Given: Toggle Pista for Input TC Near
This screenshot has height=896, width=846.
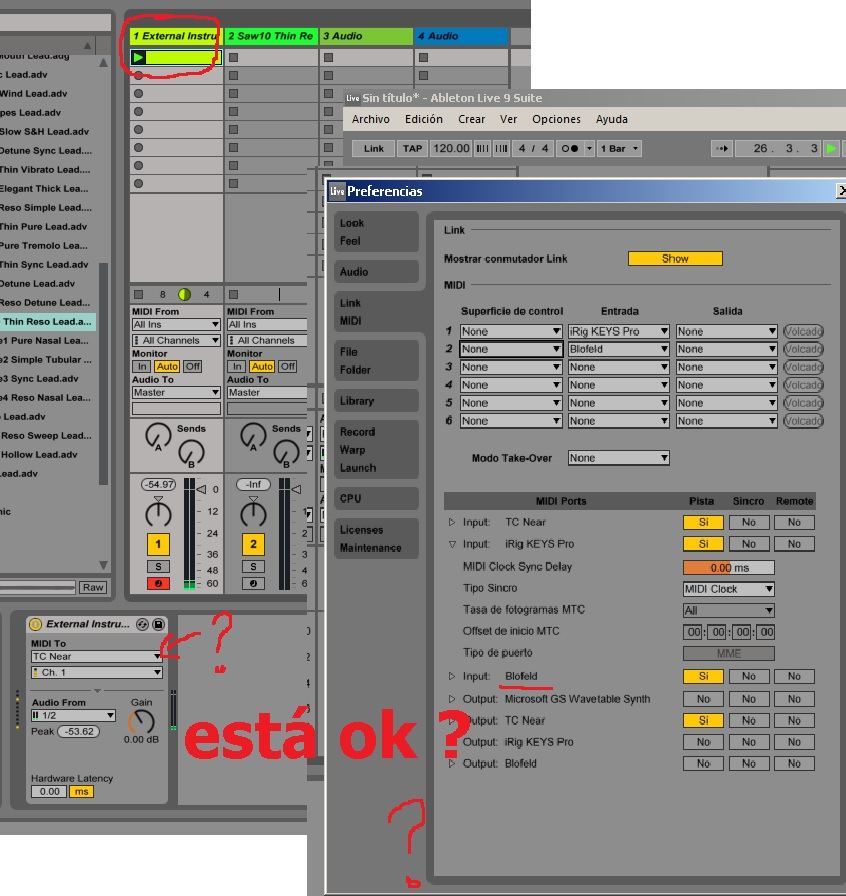Looking at the screenshot, I should (x=703, y=522).
